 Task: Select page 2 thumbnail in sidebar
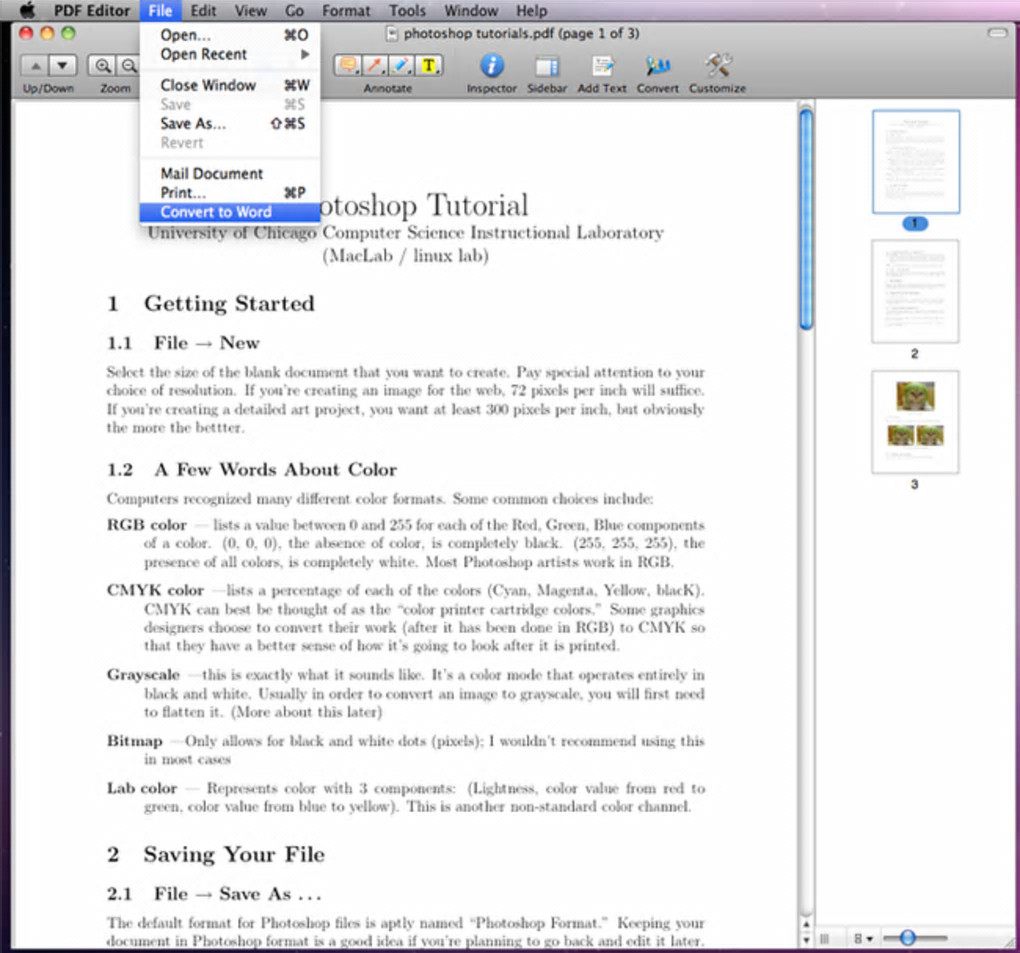point(915,291)
